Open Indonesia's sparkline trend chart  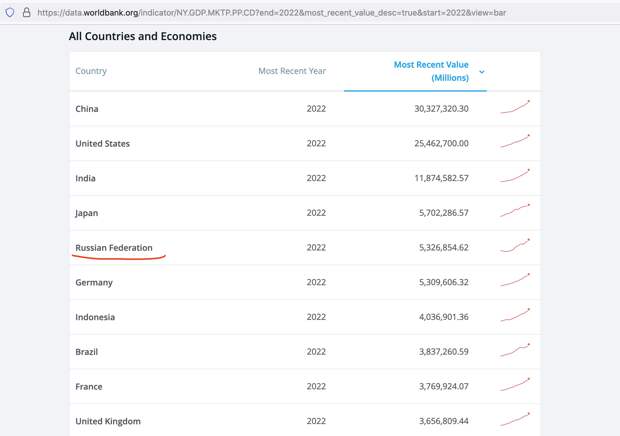pos(515,315)
